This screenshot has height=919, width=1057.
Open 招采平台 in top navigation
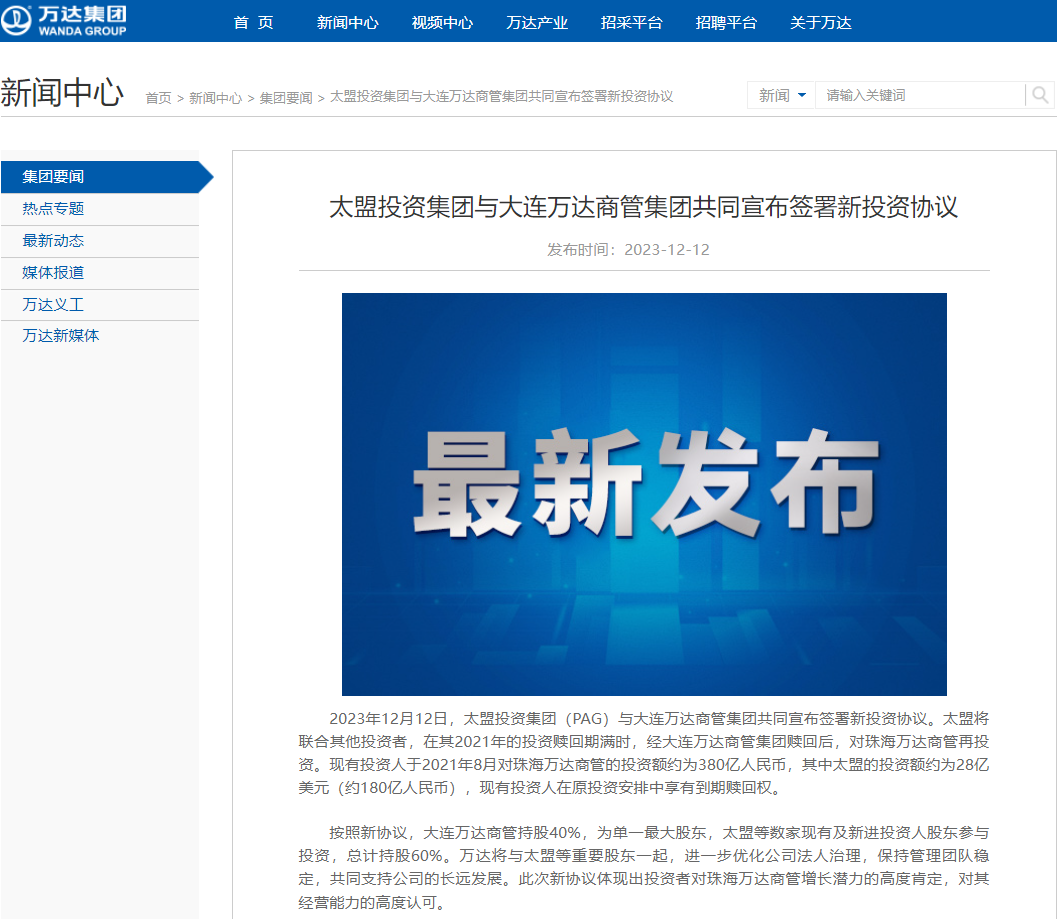tap(632, 22)
